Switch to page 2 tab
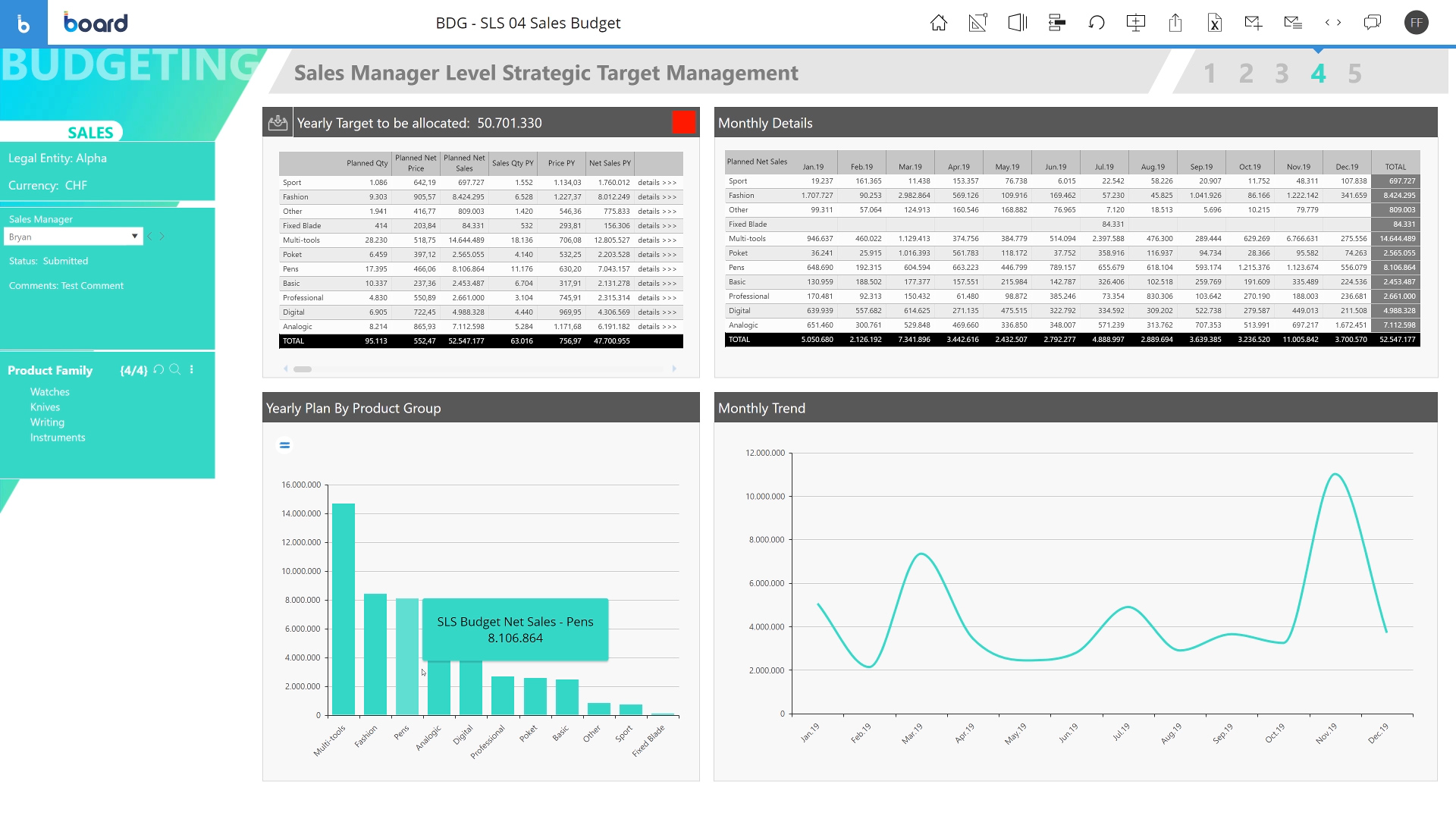1456x819 pixels. tap(1246, 74)
